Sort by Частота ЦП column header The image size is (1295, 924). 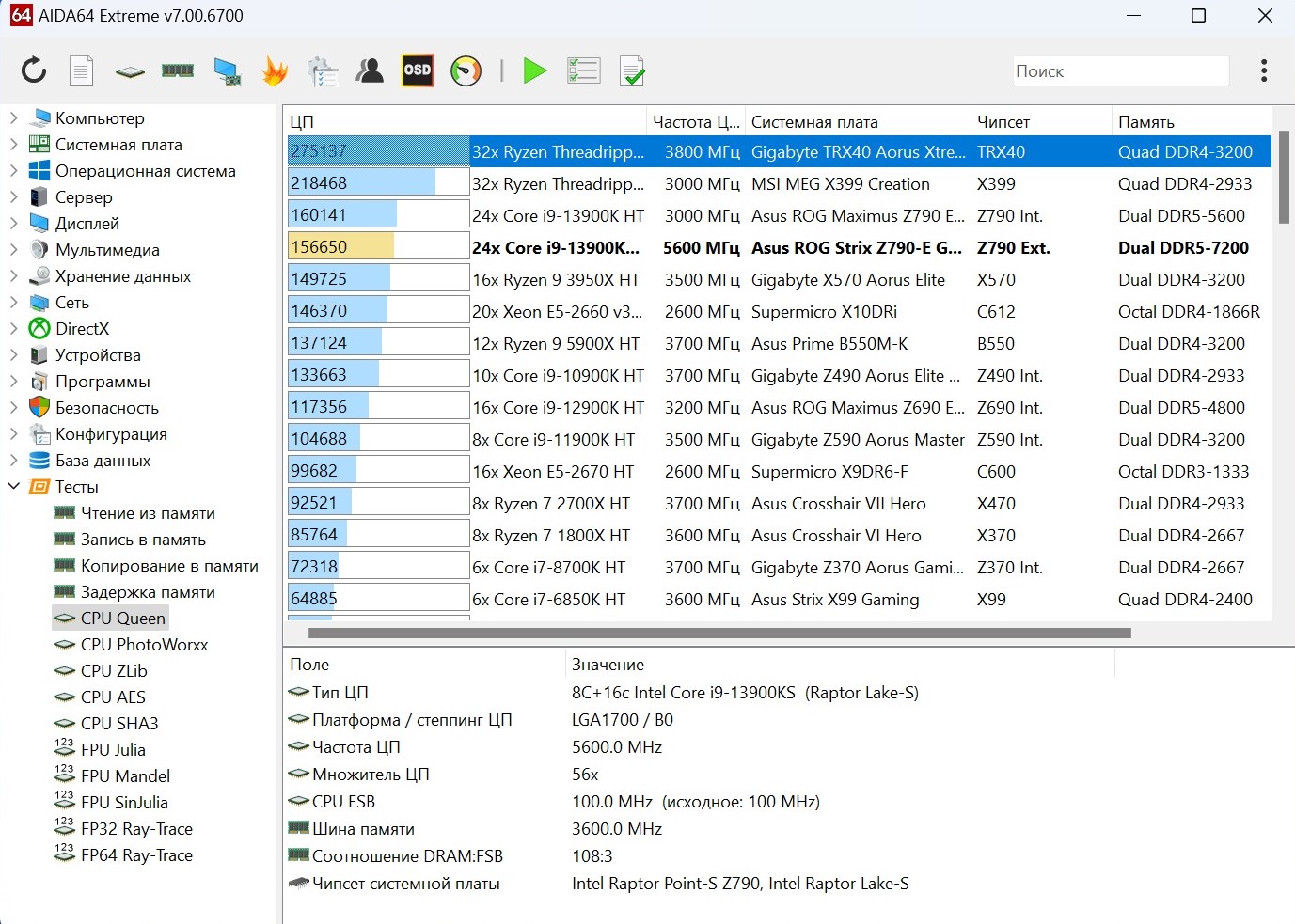tap(695, 122)
